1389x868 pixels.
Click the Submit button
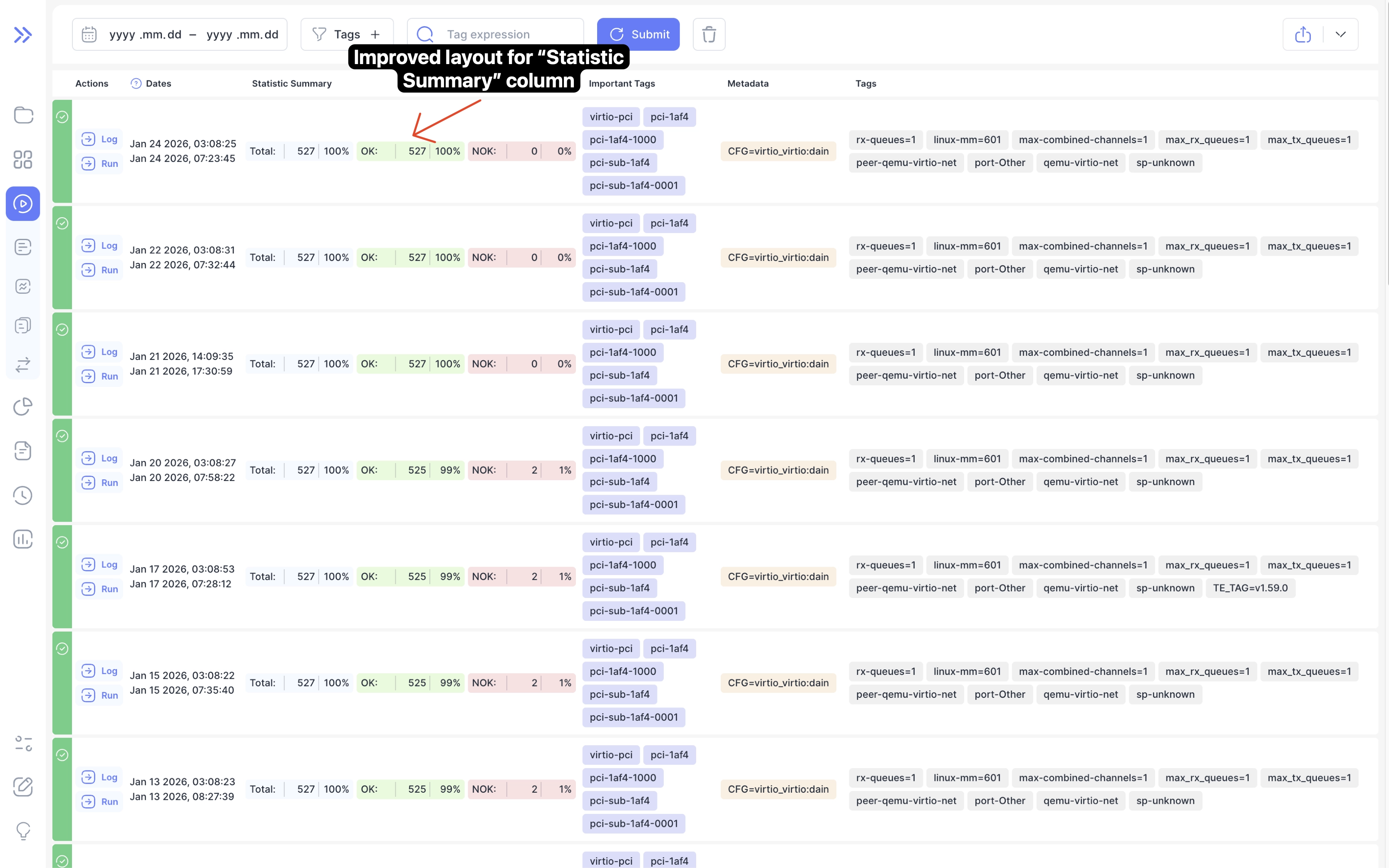tap(638, 35)
